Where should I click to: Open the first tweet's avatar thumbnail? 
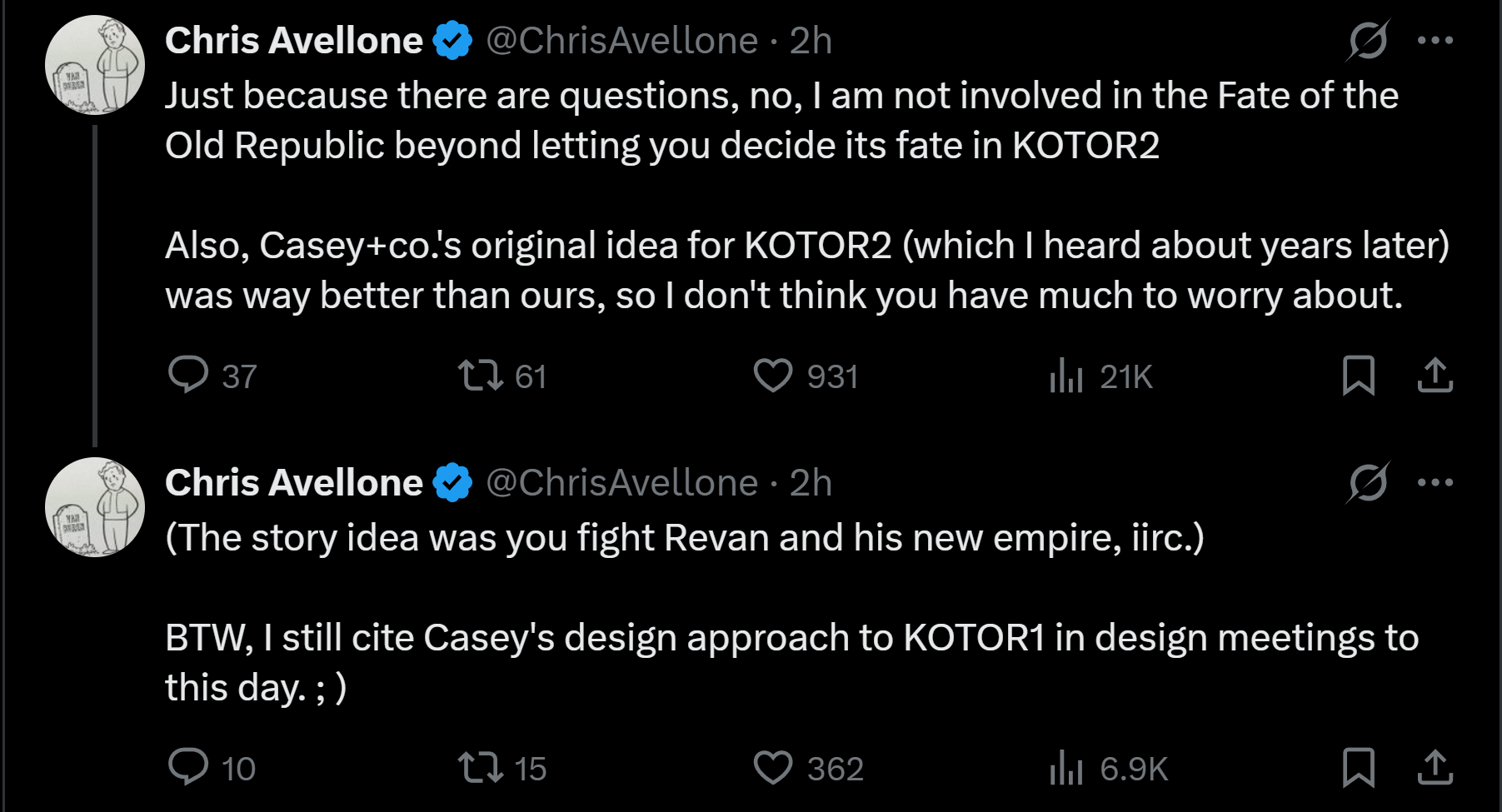(95, 65)
